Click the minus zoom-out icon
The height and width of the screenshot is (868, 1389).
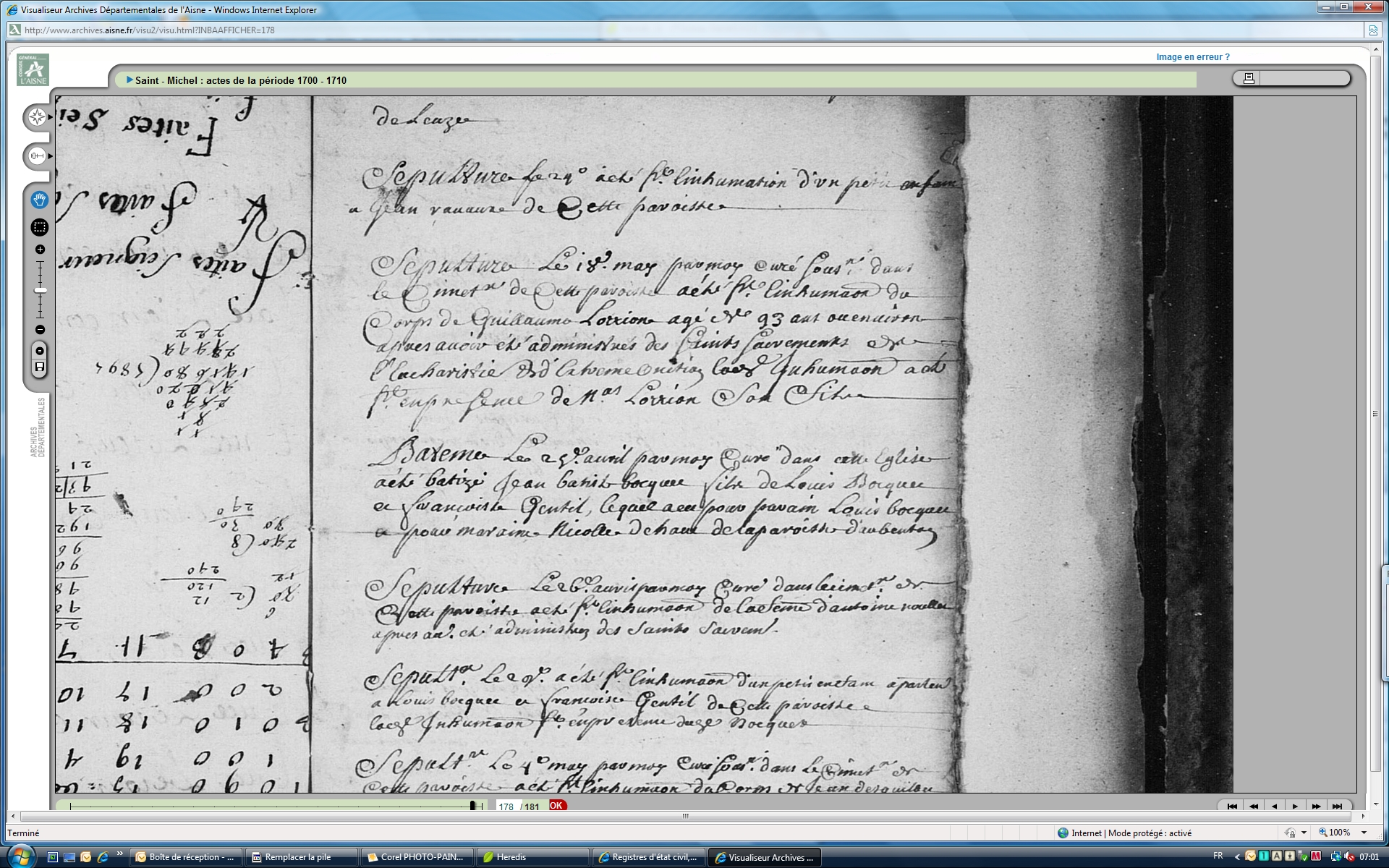40,330
